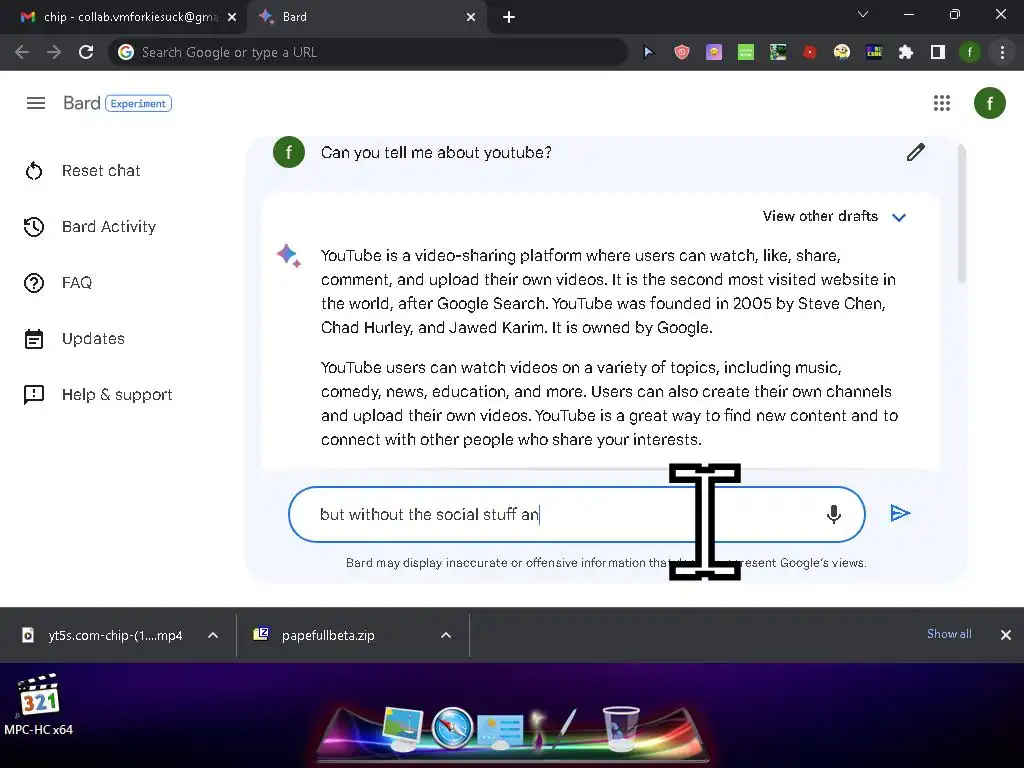Open the pen and candle dock icon
This screenshot has height=768, width=1024.
point(554,728)
